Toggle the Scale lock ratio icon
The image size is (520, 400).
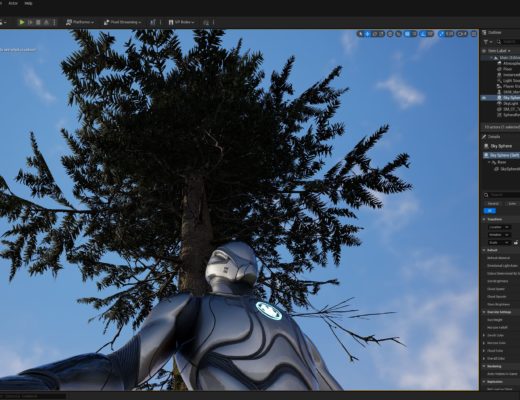pyautogui.click(x=516, y=243)
